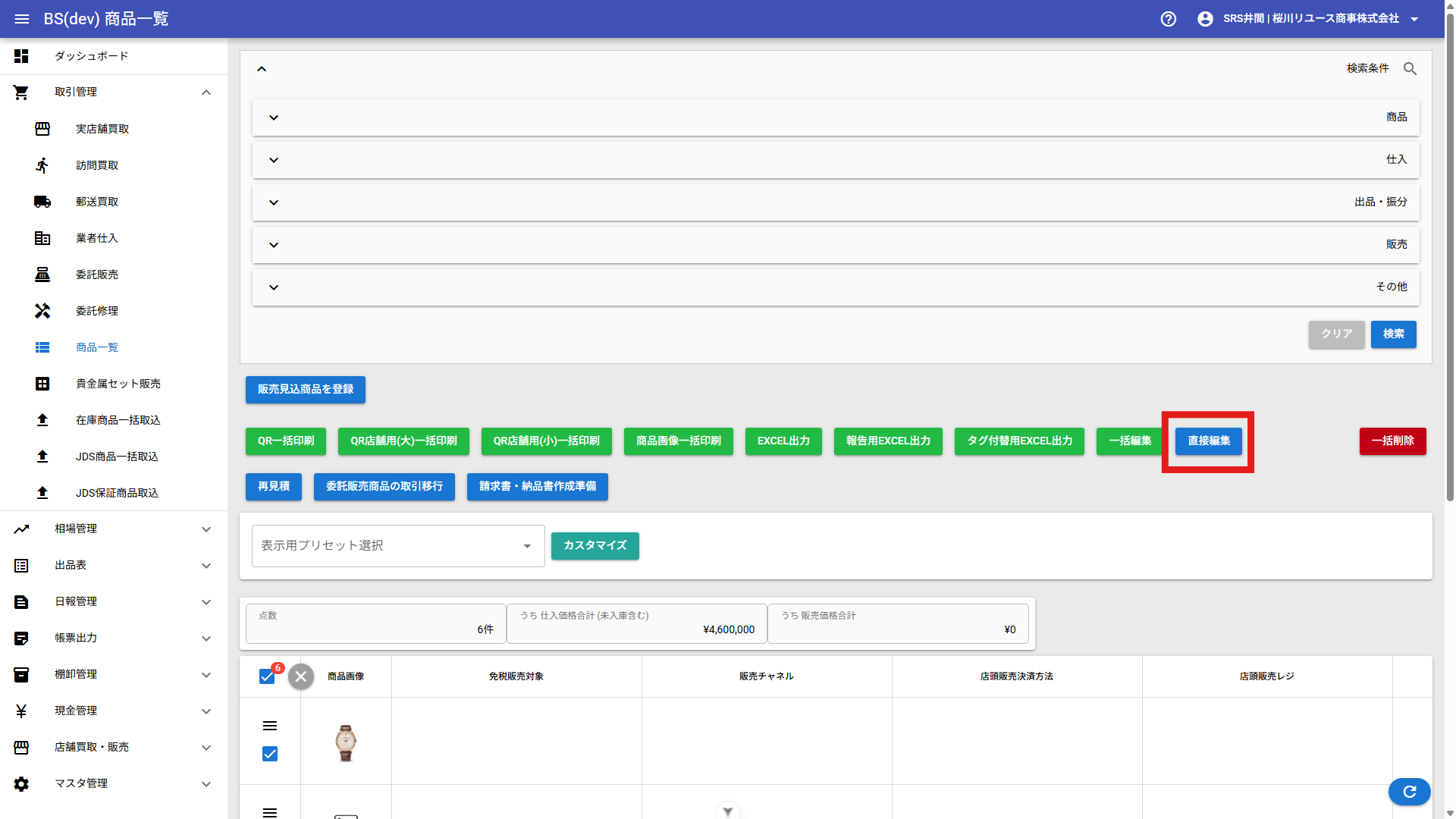The image size is (1456, 819).
Task: Click the yen icon for 現金管理
Action: (x=21, y=711)
